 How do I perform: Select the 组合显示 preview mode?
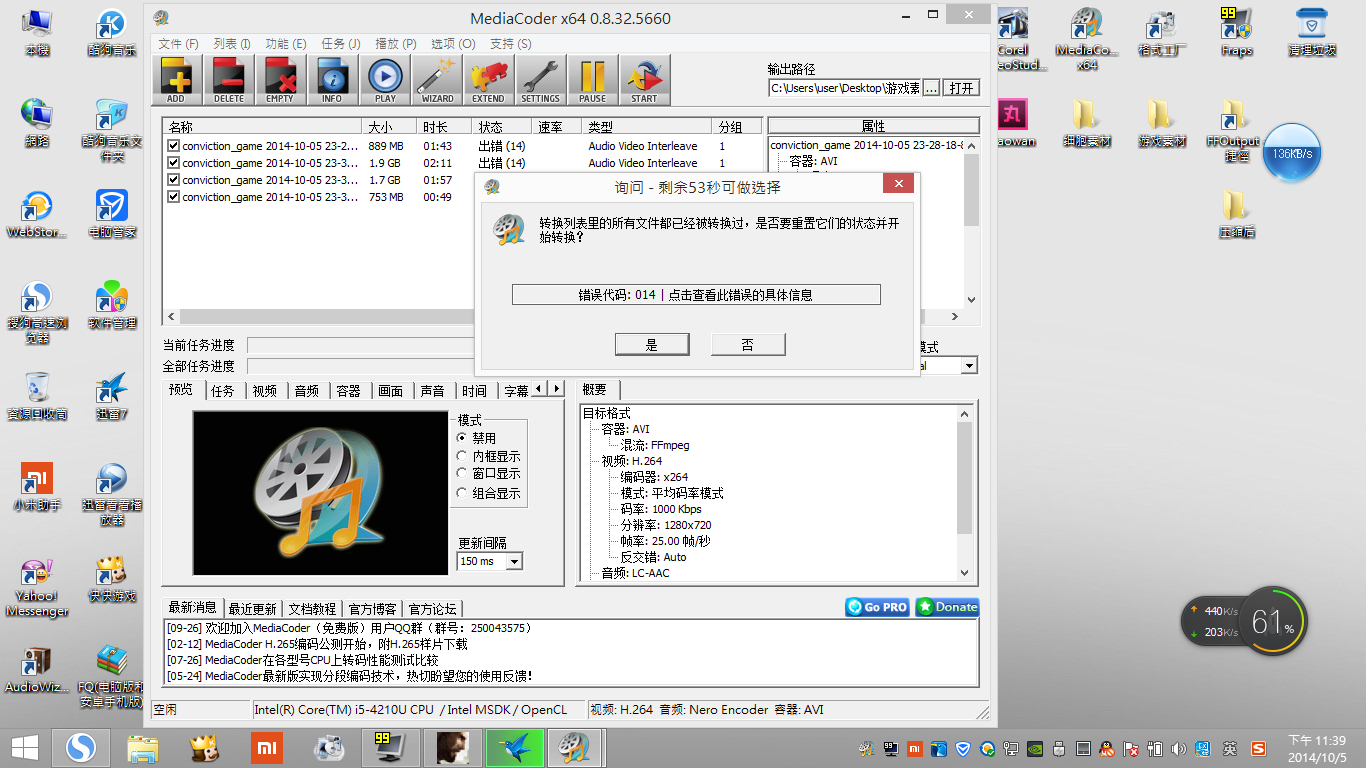(462, 493)
